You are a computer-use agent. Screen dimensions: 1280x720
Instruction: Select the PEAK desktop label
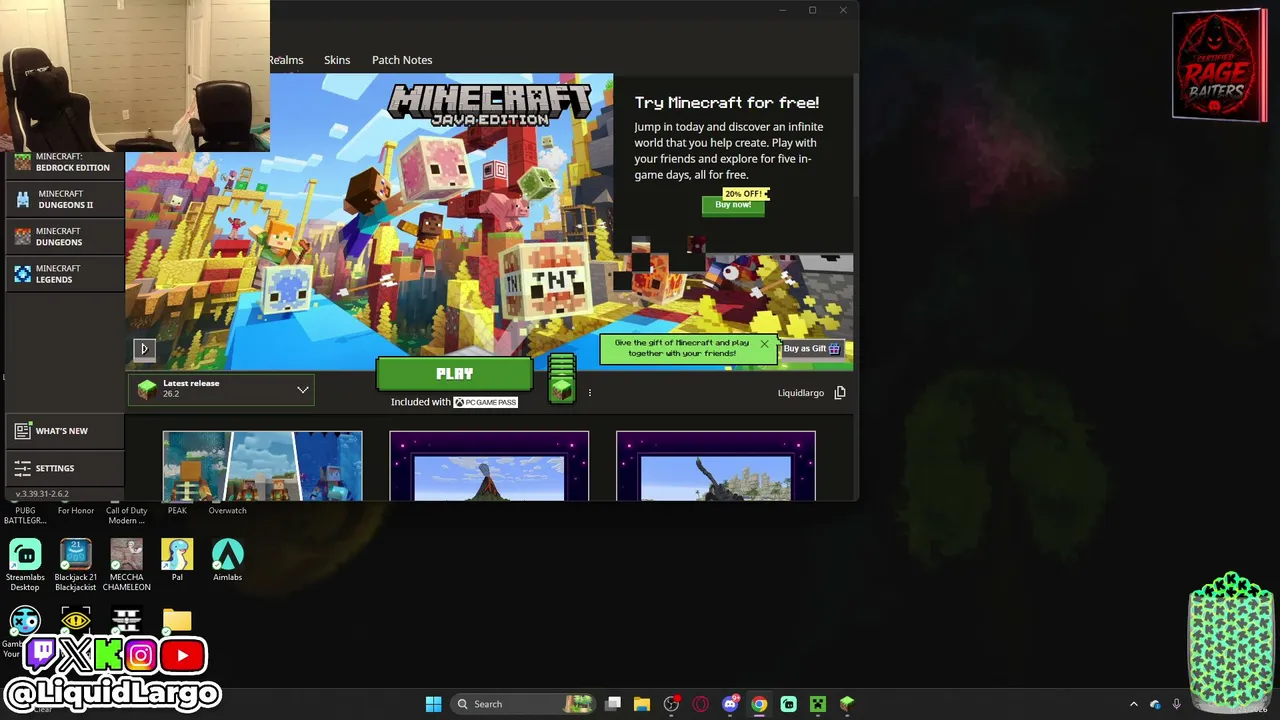[177, 511]
